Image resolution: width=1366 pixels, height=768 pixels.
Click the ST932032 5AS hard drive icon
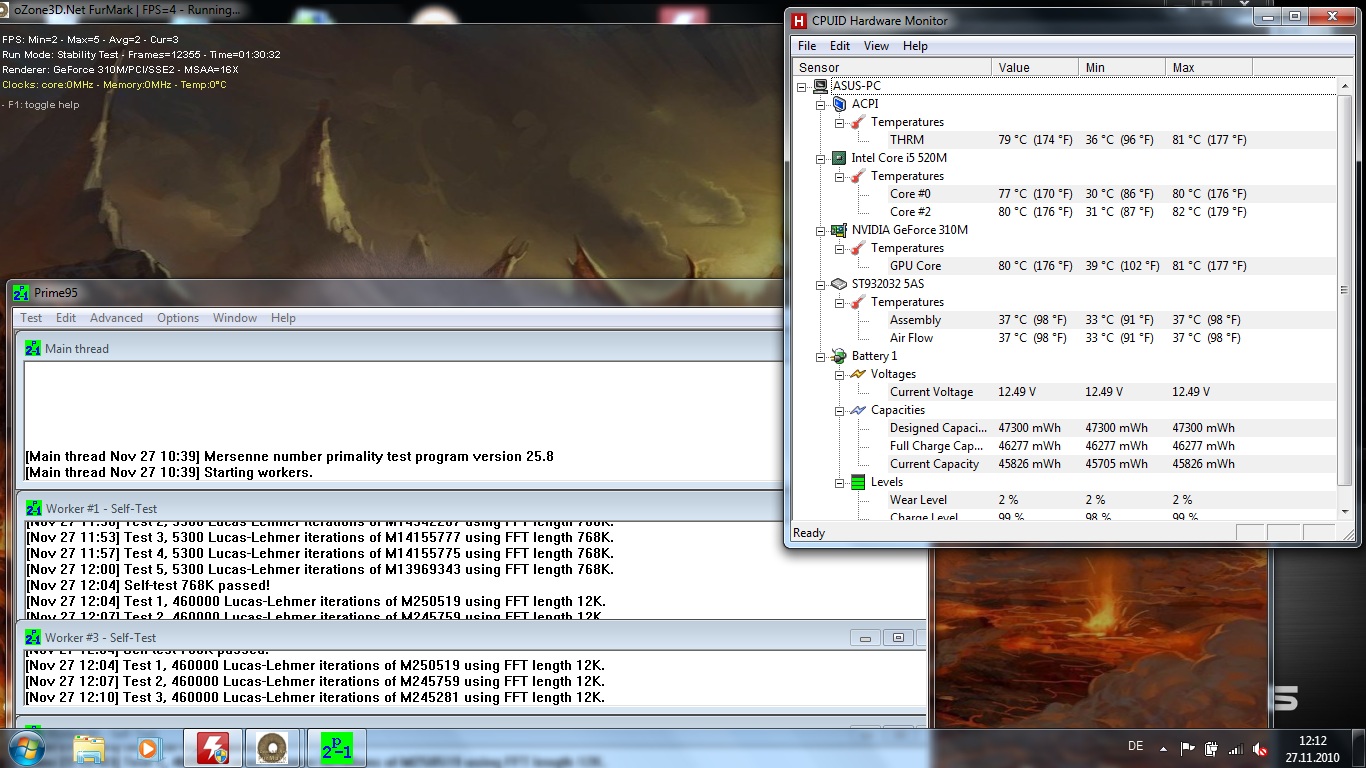tap(839, 284)
